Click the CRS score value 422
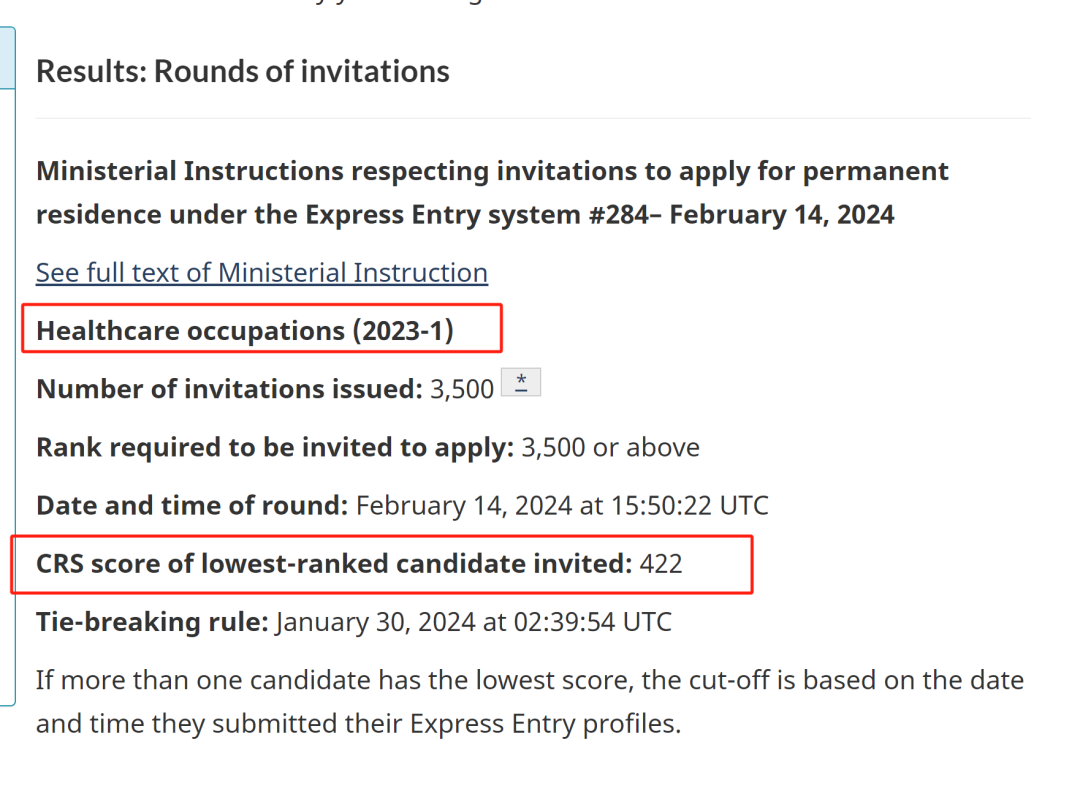This screenshot has width=1080, height=794. click(661, 564)
